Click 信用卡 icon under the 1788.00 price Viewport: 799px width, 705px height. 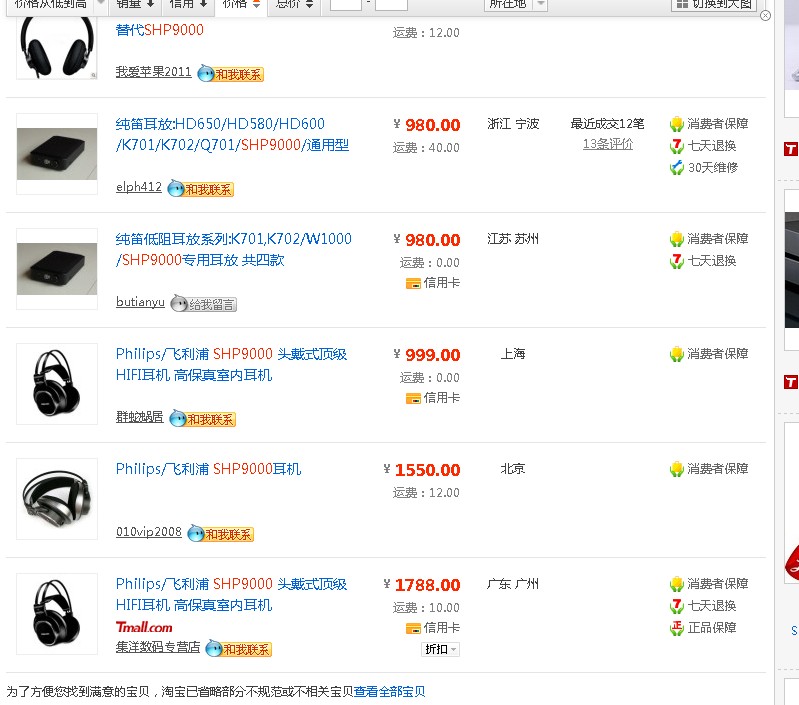pyautogui.click(x=413, y=629)
